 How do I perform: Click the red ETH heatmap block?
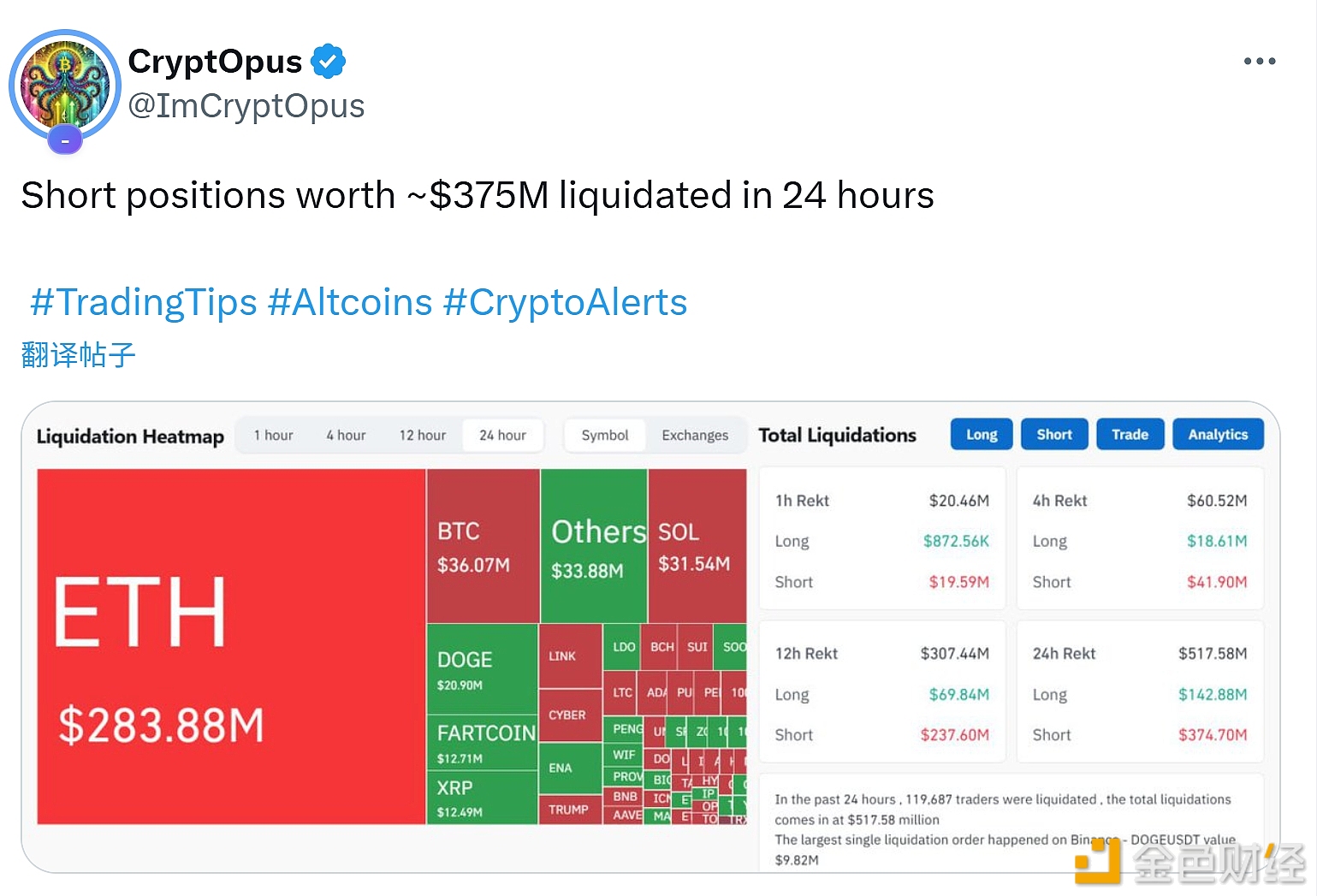pos(231,646)
